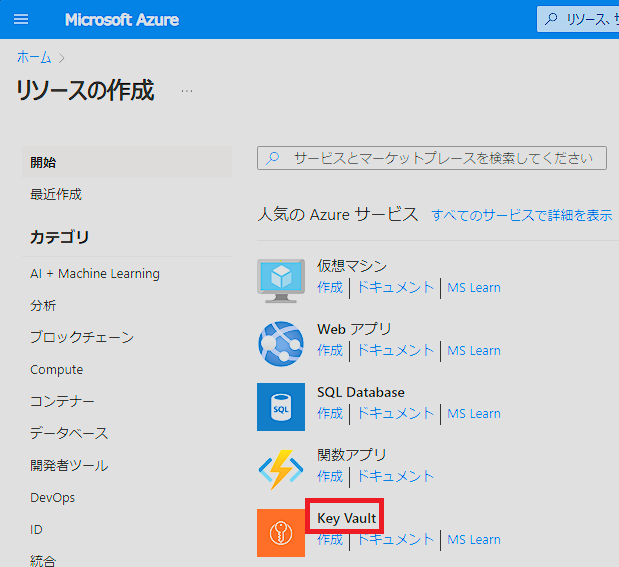Open the ID category

pos(36,529)
